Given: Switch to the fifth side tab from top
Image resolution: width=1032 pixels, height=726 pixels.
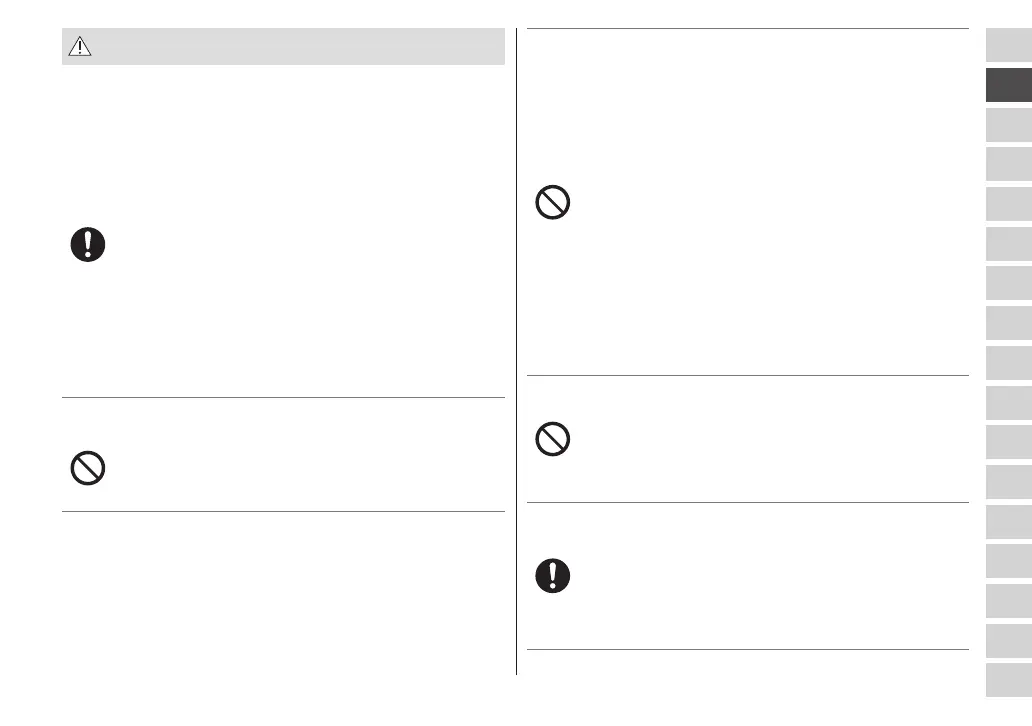Looking at the screenshot, I should pyautogui.click(x=1008, y=204).
